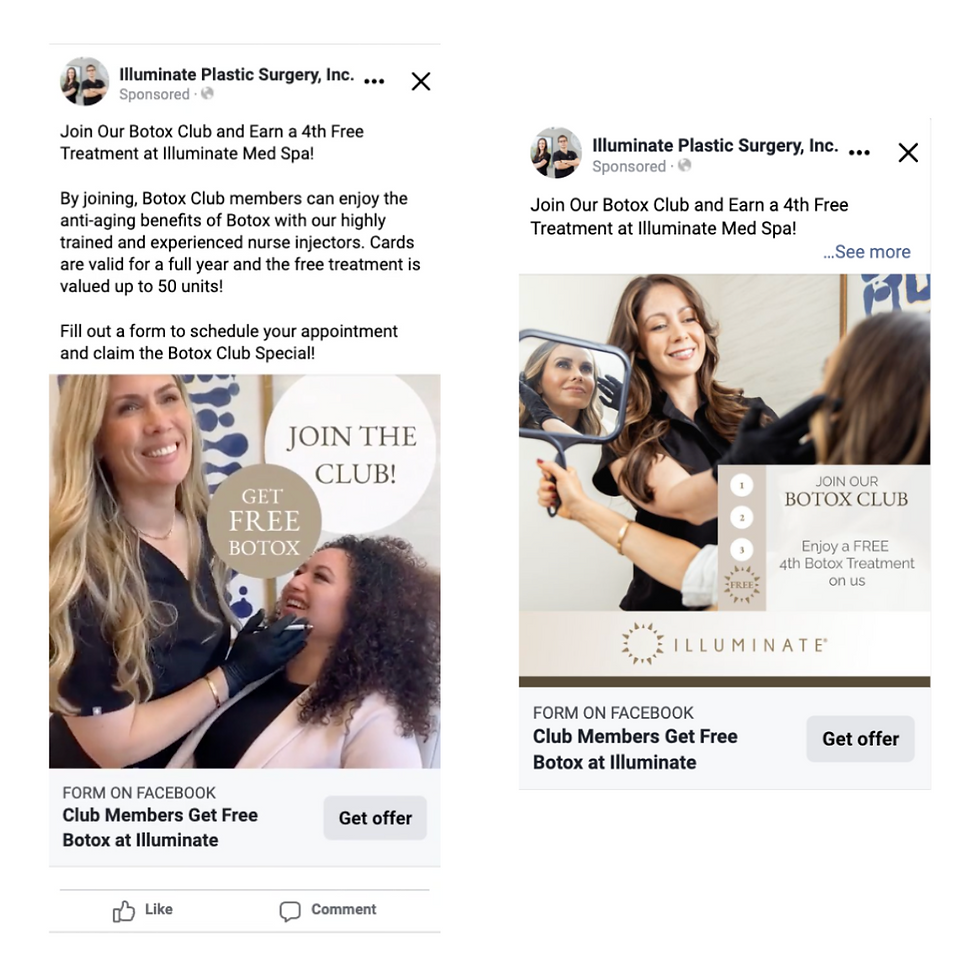Click Like thumbs-up on left ad
Image resolution: width=980 pixels, height=980 pixels.
[124, 911]
